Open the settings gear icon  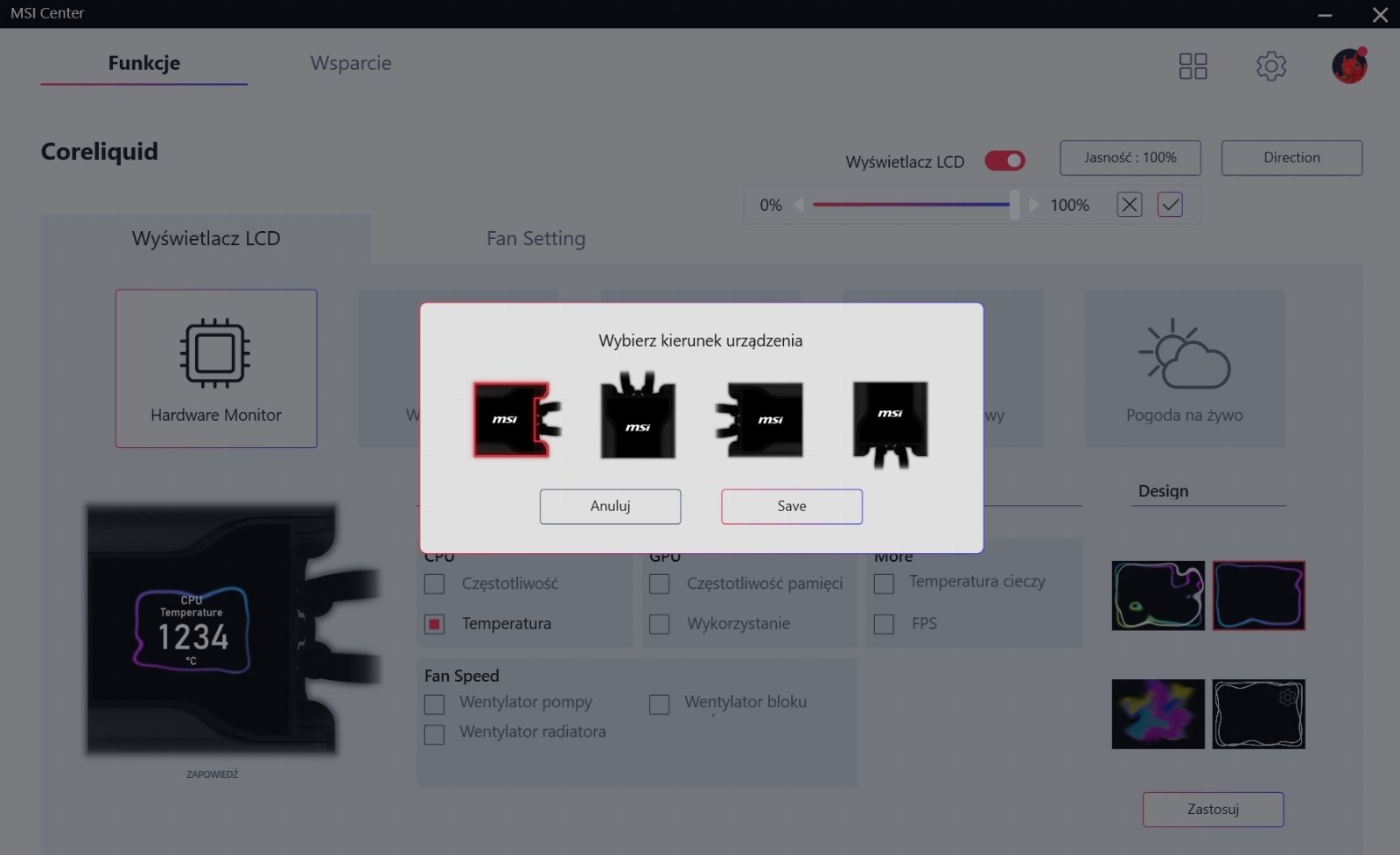tap(1270, 66)
